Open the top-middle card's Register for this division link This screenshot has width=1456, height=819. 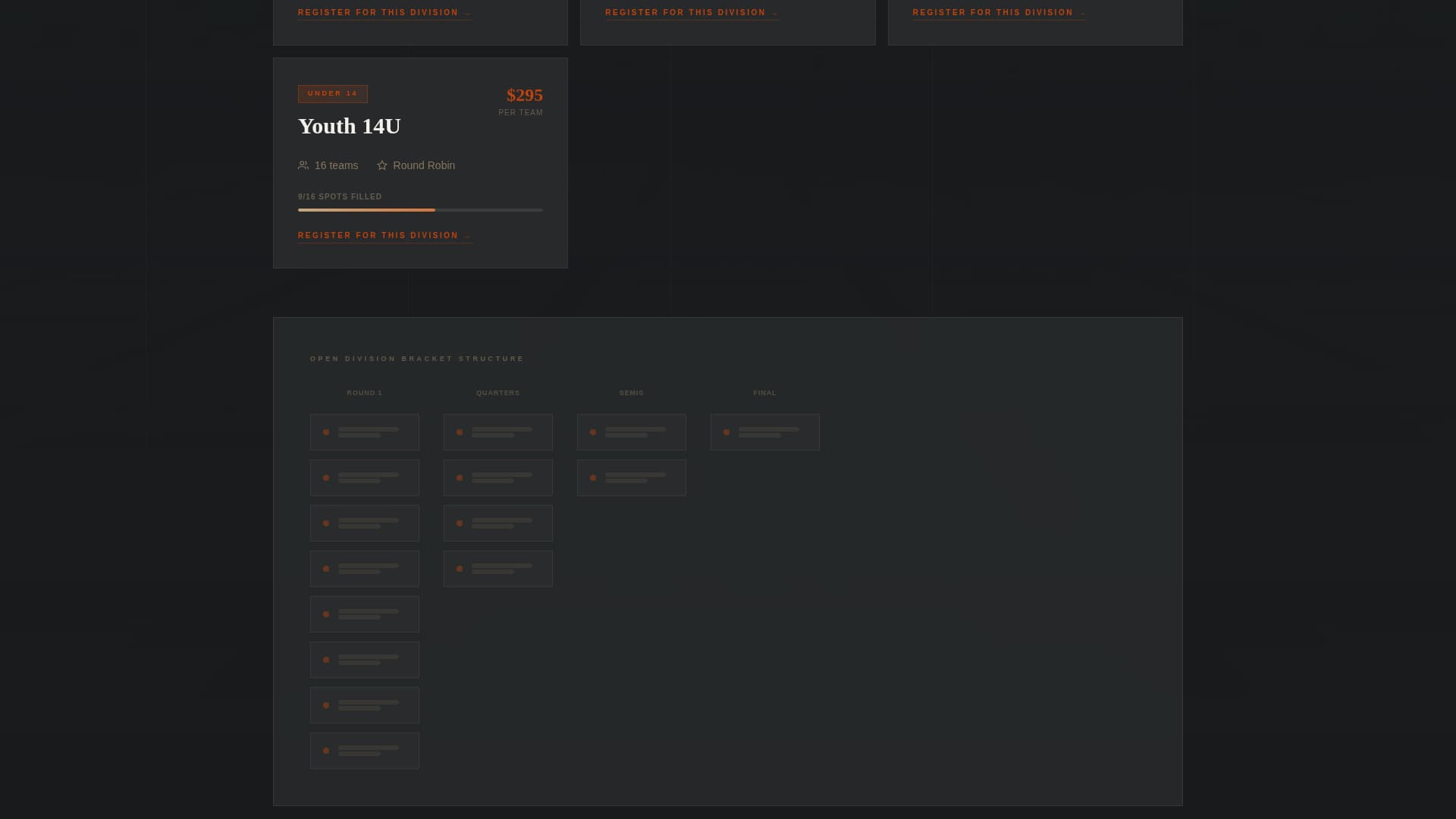[x=686, y=13]
